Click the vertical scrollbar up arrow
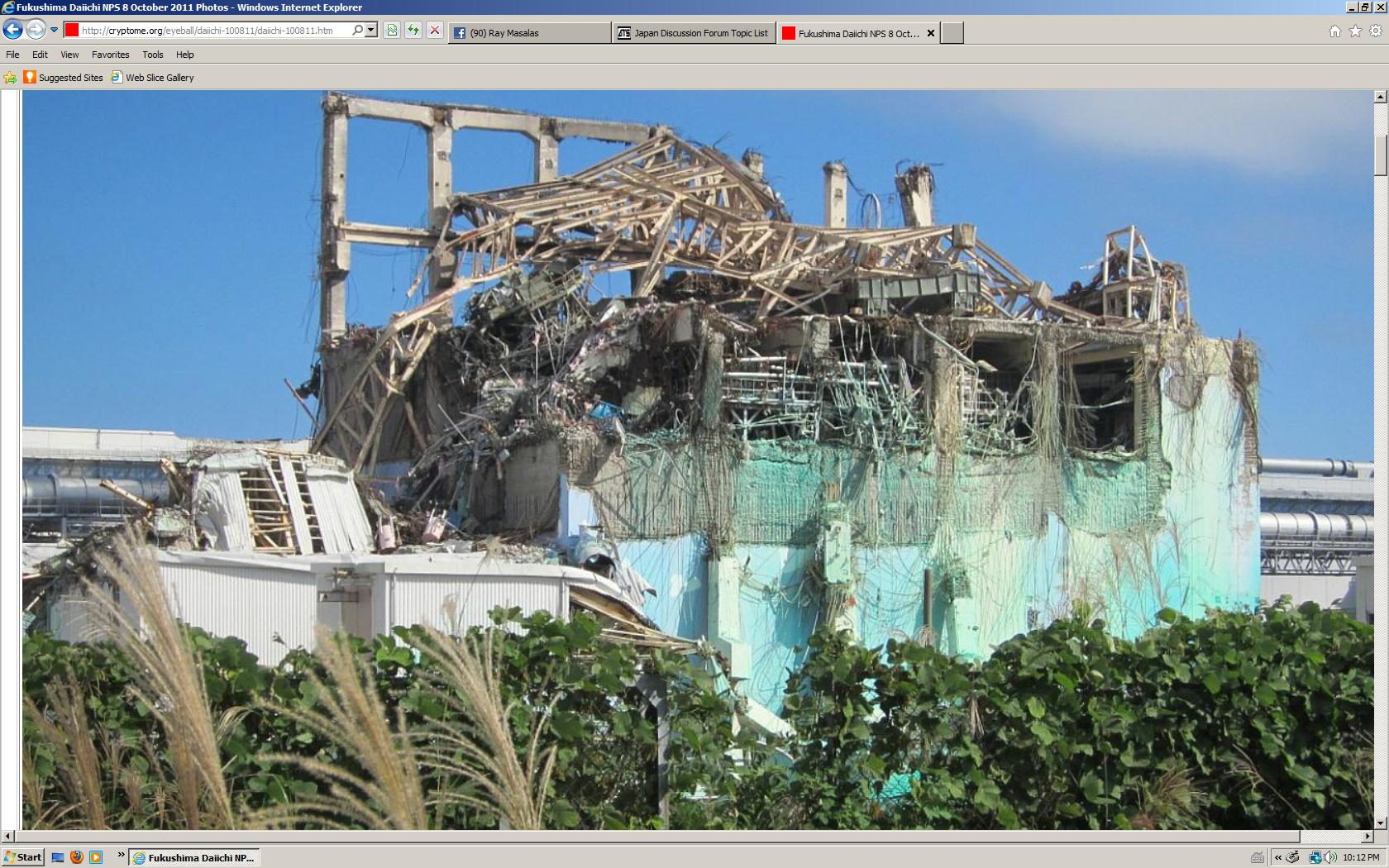 tap(1380, 98)
